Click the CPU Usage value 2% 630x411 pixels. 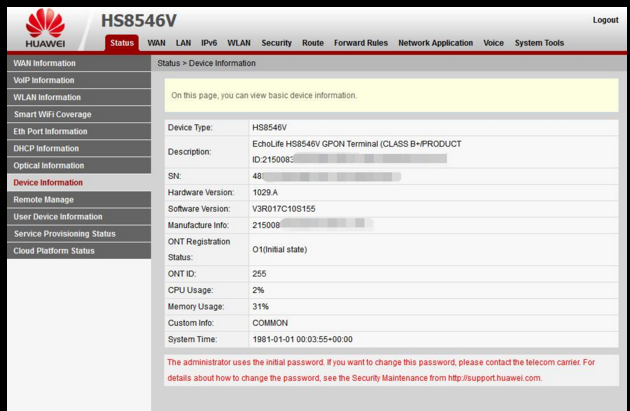[258, 290]
